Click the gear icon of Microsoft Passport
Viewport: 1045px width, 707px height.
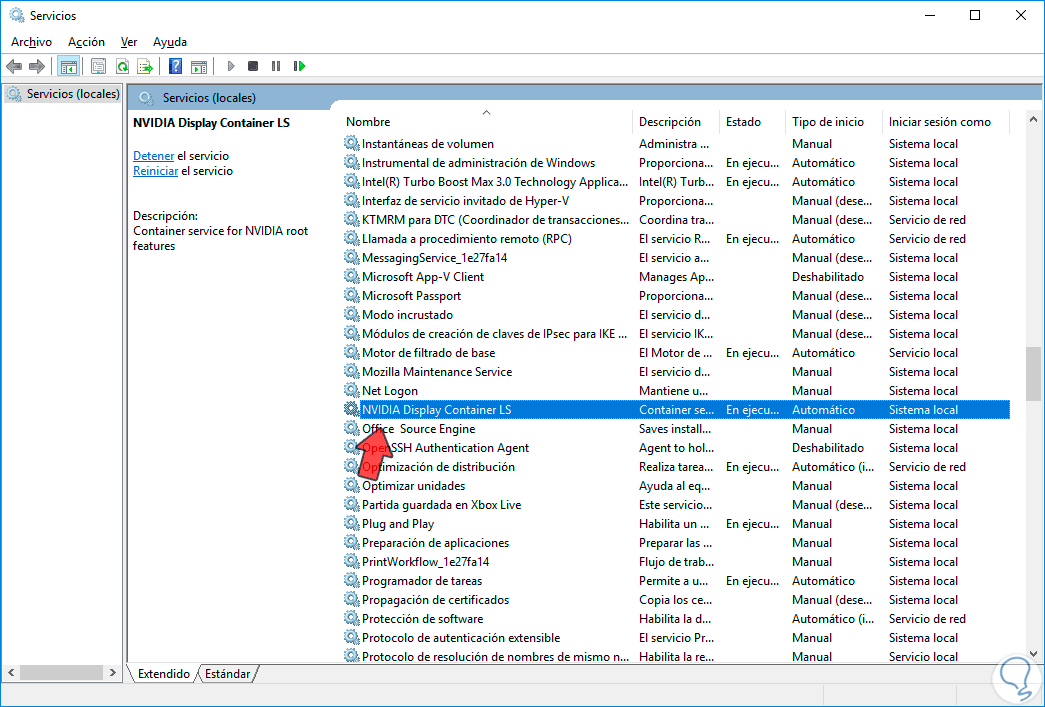point(351,295)
